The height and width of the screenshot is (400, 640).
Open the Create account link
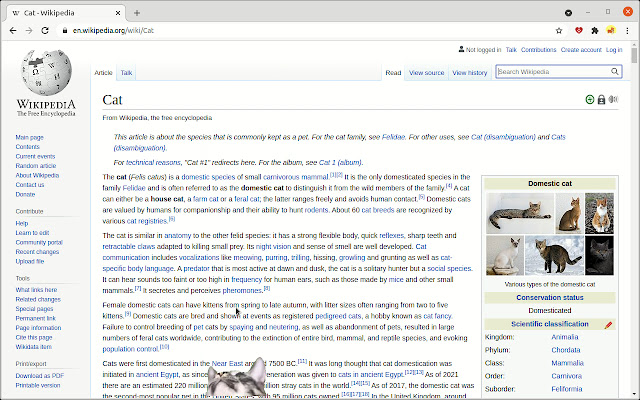[581, 50]
